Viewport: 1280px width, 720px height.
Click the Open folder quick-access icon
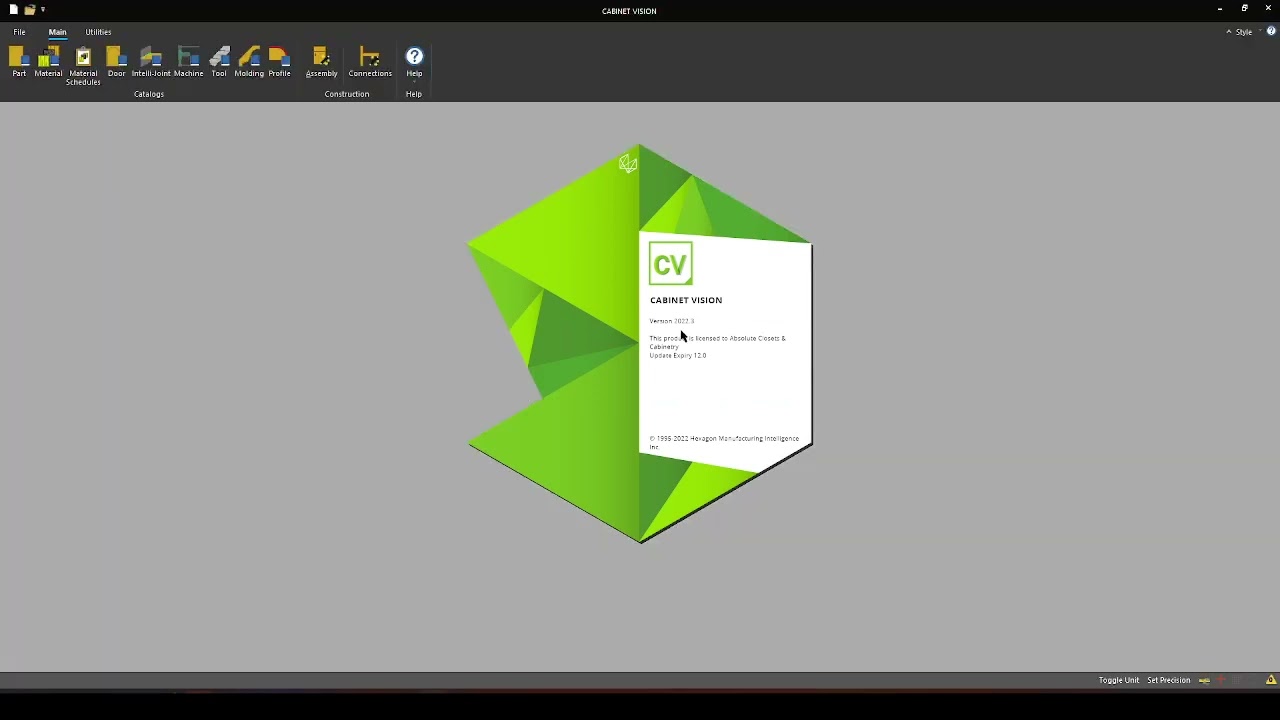pyautogui.click(x=30, y=9)
